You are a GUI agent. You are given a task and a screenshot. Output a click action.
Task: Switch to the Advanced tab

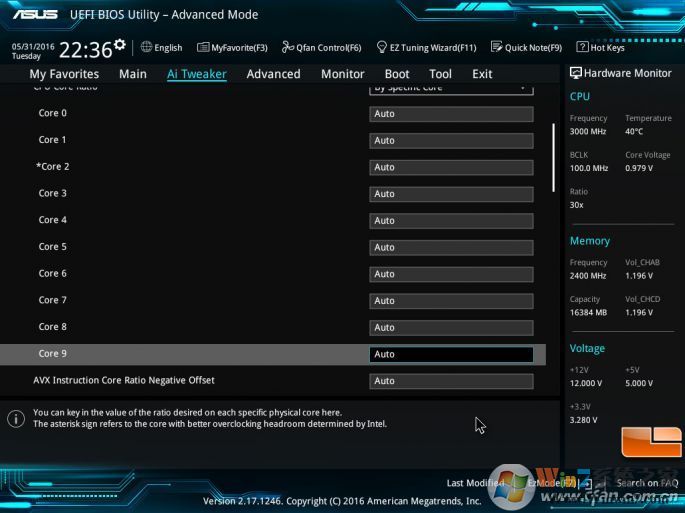pyautogui.click(x=273, y=74)
